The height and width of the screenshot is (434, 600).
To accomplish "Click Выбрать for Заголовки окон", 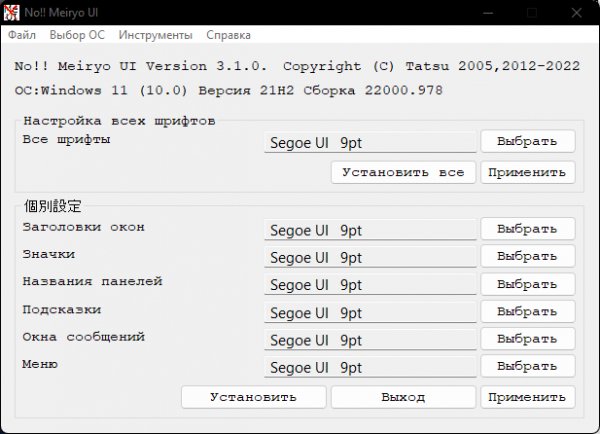I will tap(528, 229).
